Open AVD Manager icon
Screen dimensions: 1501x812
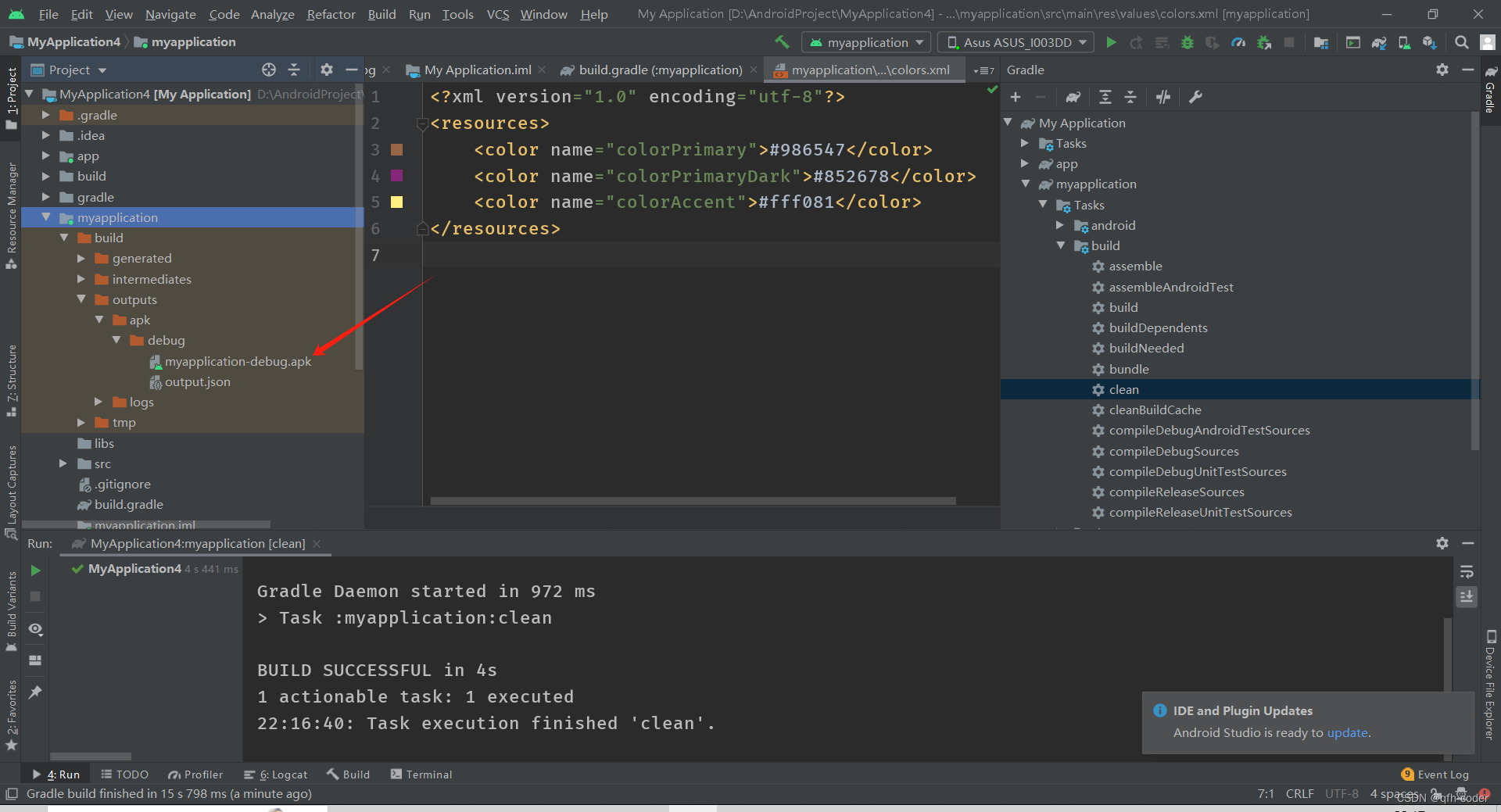[x=1404, y=42]
